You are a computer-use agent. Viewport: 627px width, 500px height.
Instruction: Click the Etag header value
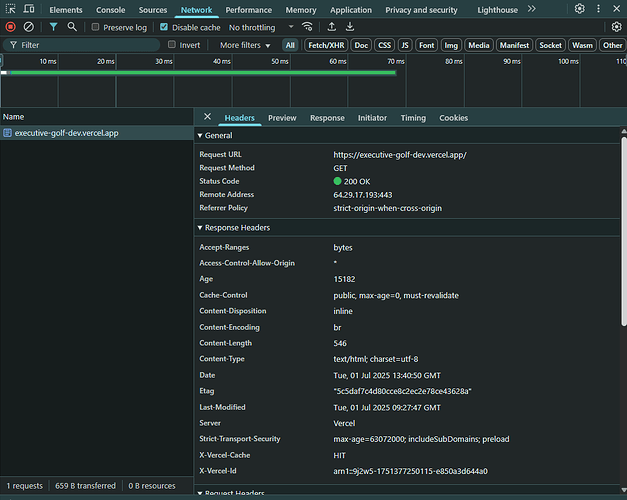click(x=402, y=391)
